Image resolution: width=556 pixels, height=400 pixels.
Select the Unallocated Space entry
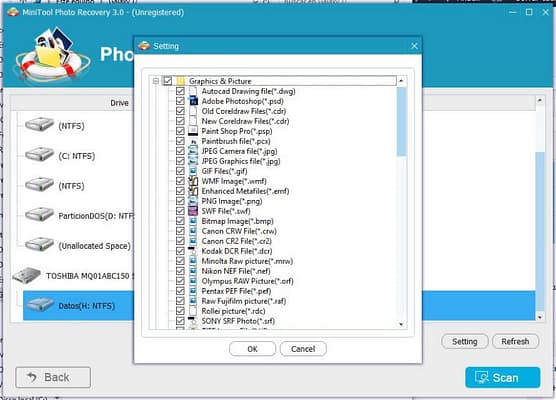94,246
